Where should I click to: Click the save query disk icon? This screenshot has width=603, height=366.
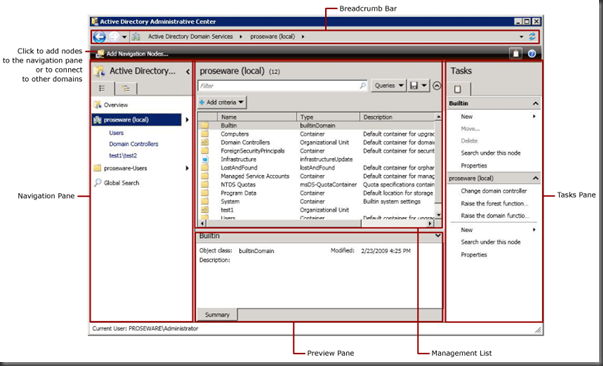click(x=414, y=86)
